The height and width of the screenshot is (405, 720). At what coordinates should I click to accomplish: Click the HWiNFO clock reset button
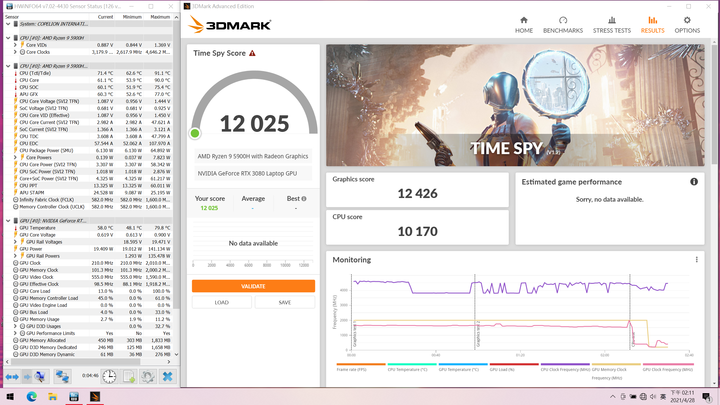109,377
